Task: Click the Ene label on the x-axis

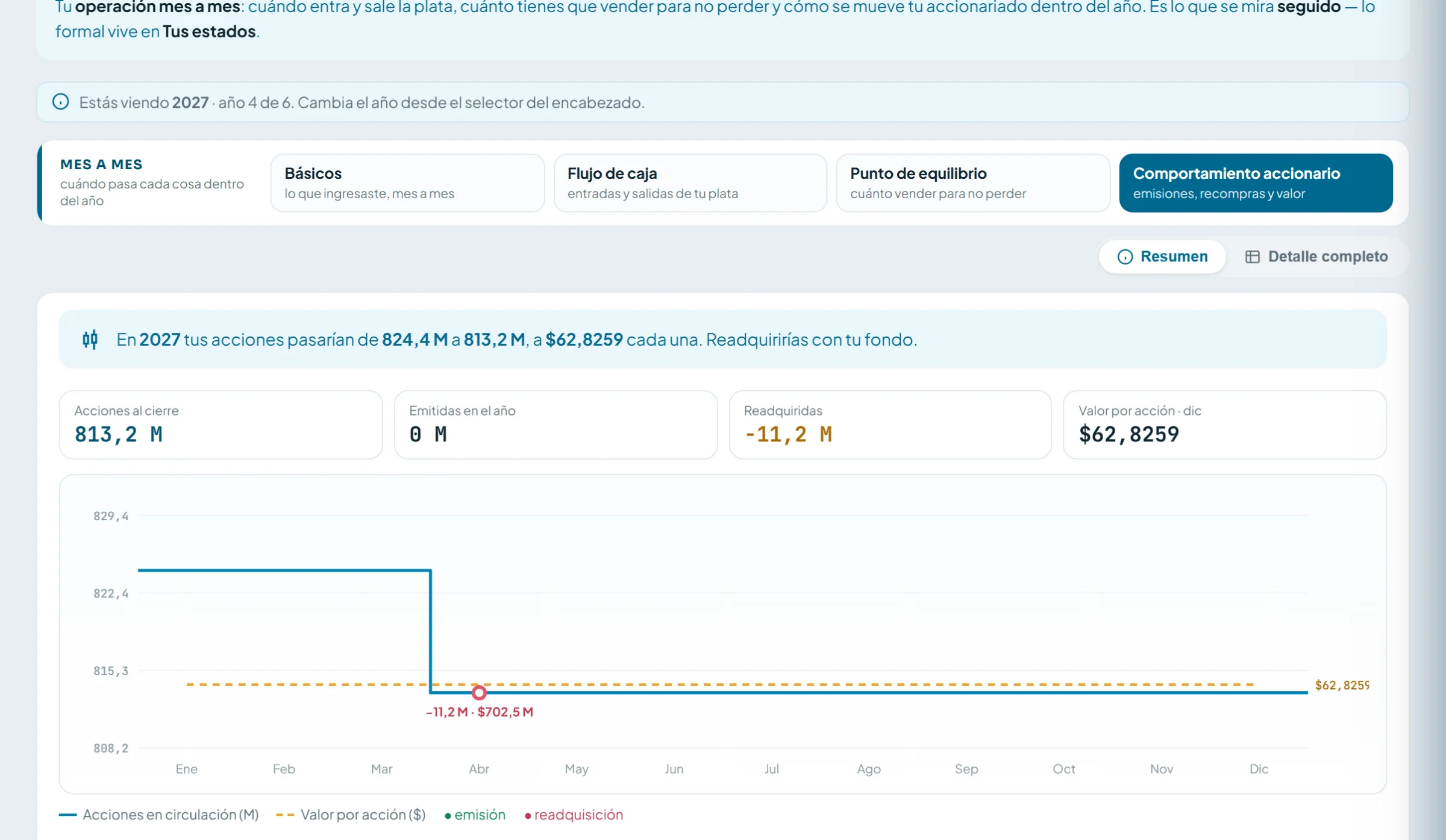Action: coord(186,769)
